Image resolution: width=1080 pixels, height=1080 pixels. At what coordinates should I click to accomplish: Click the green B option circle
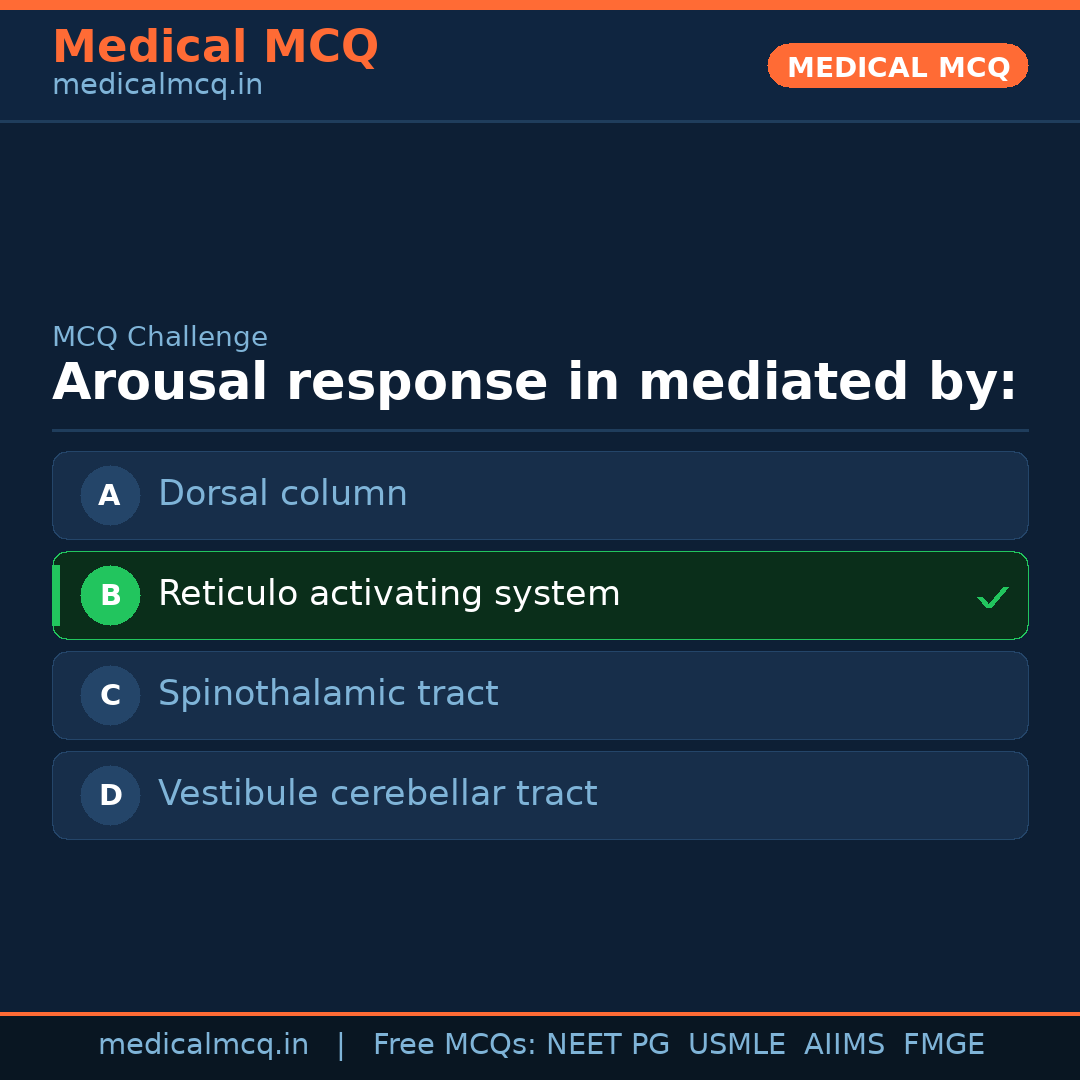(110, 595)
